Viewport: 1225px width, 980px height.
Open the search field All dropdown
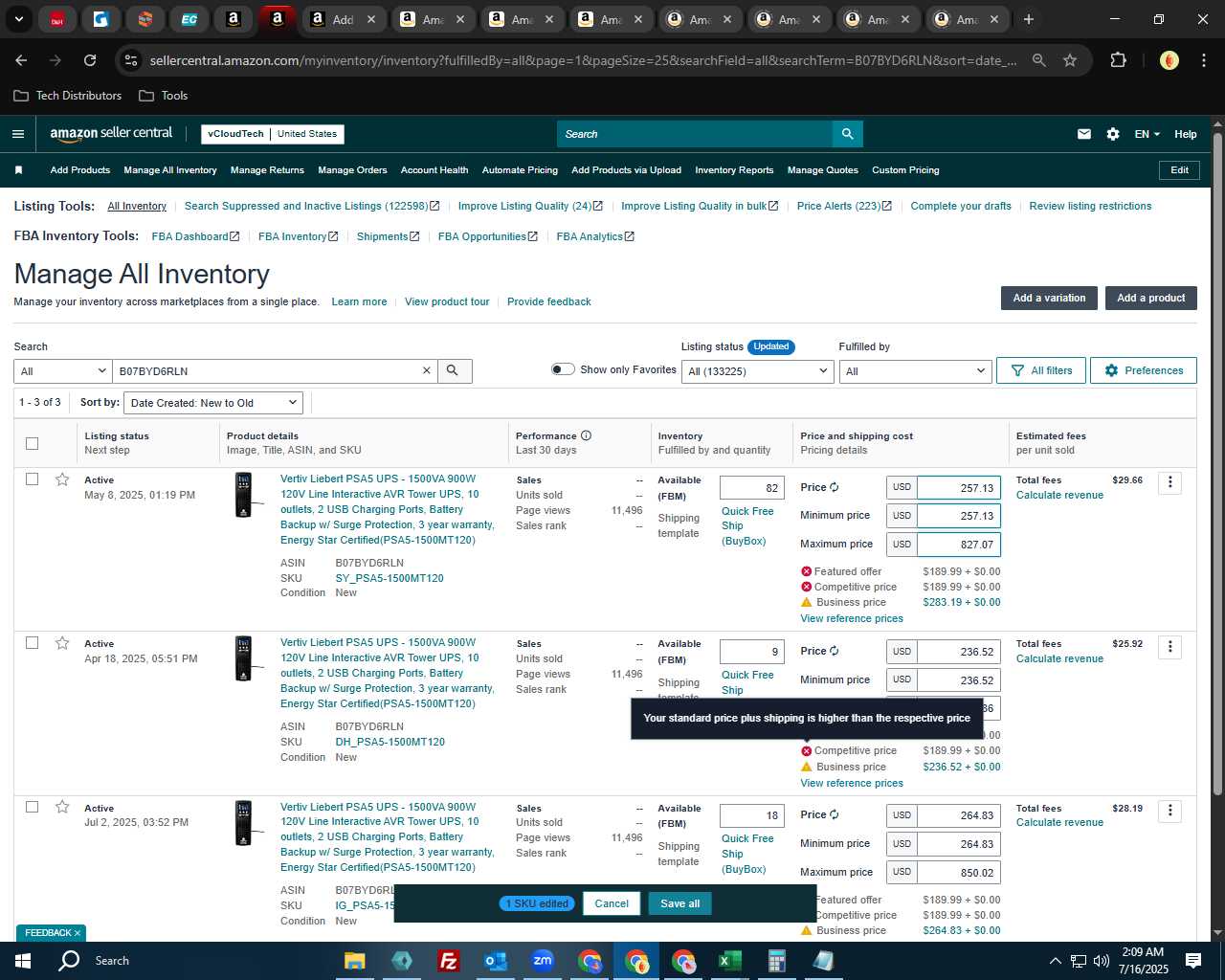pos(63,371)
